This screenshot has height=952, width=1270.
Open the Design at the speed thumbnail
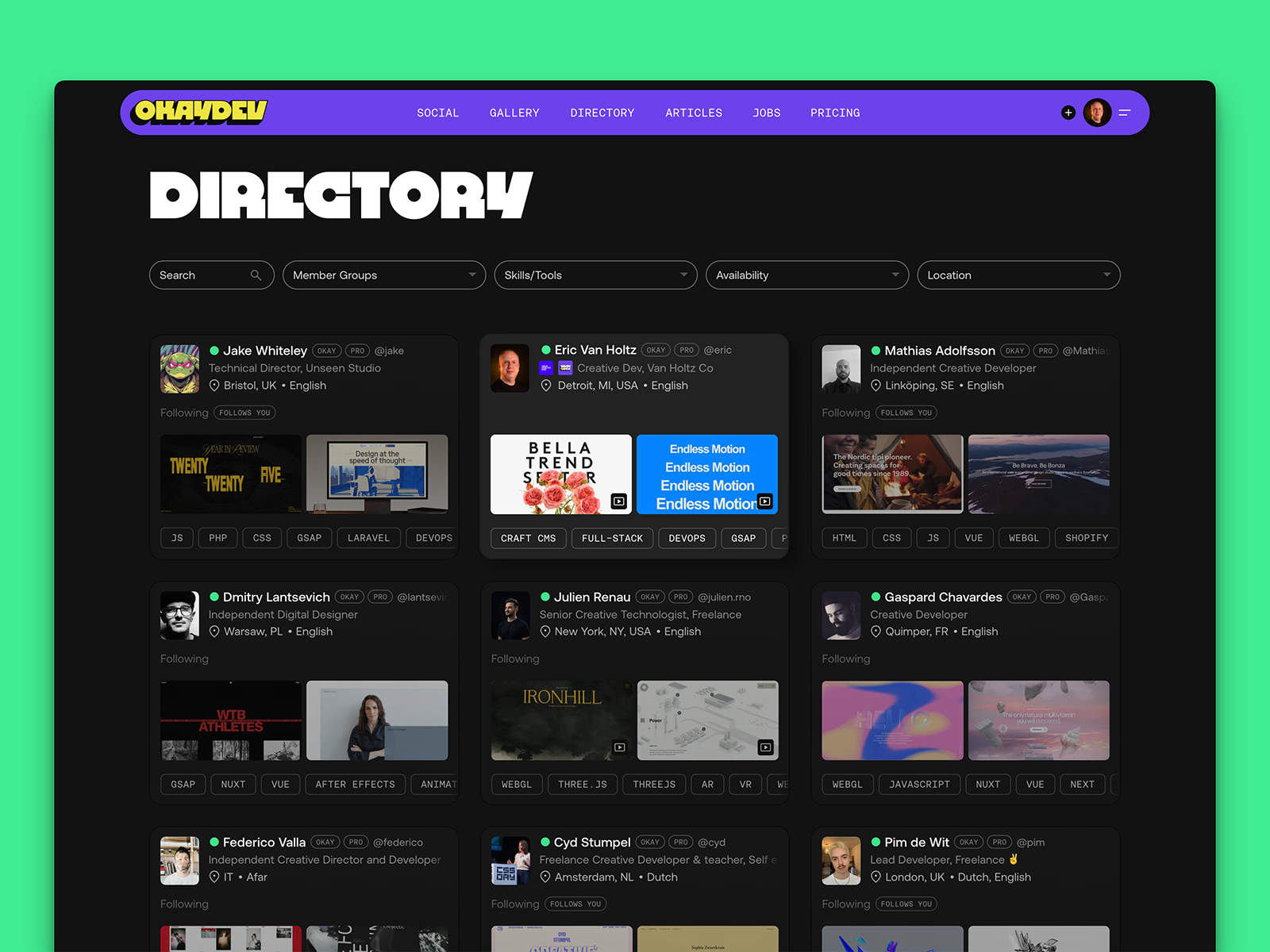[377, 474]
